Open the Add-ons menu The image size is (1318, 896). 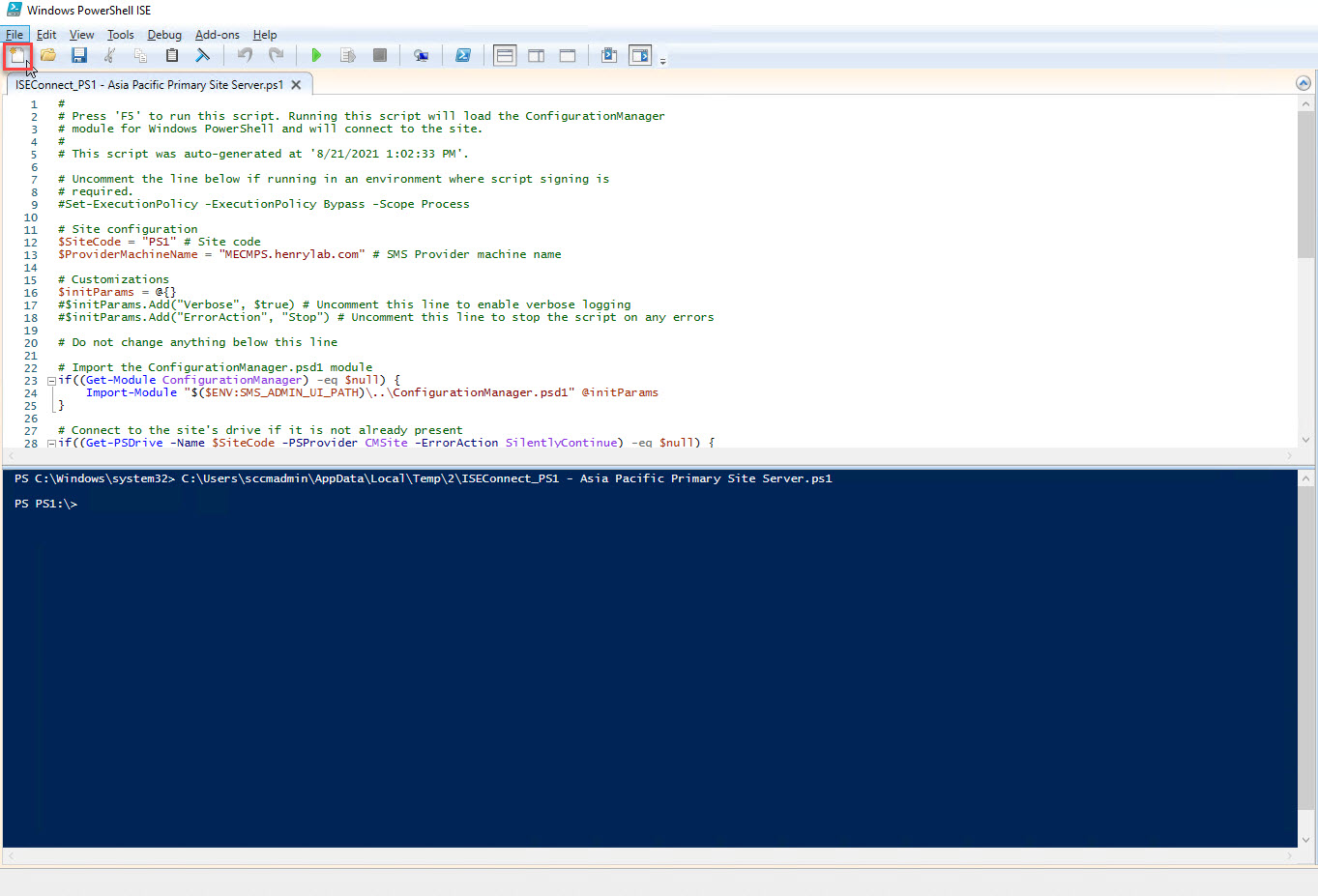(217, 35)
